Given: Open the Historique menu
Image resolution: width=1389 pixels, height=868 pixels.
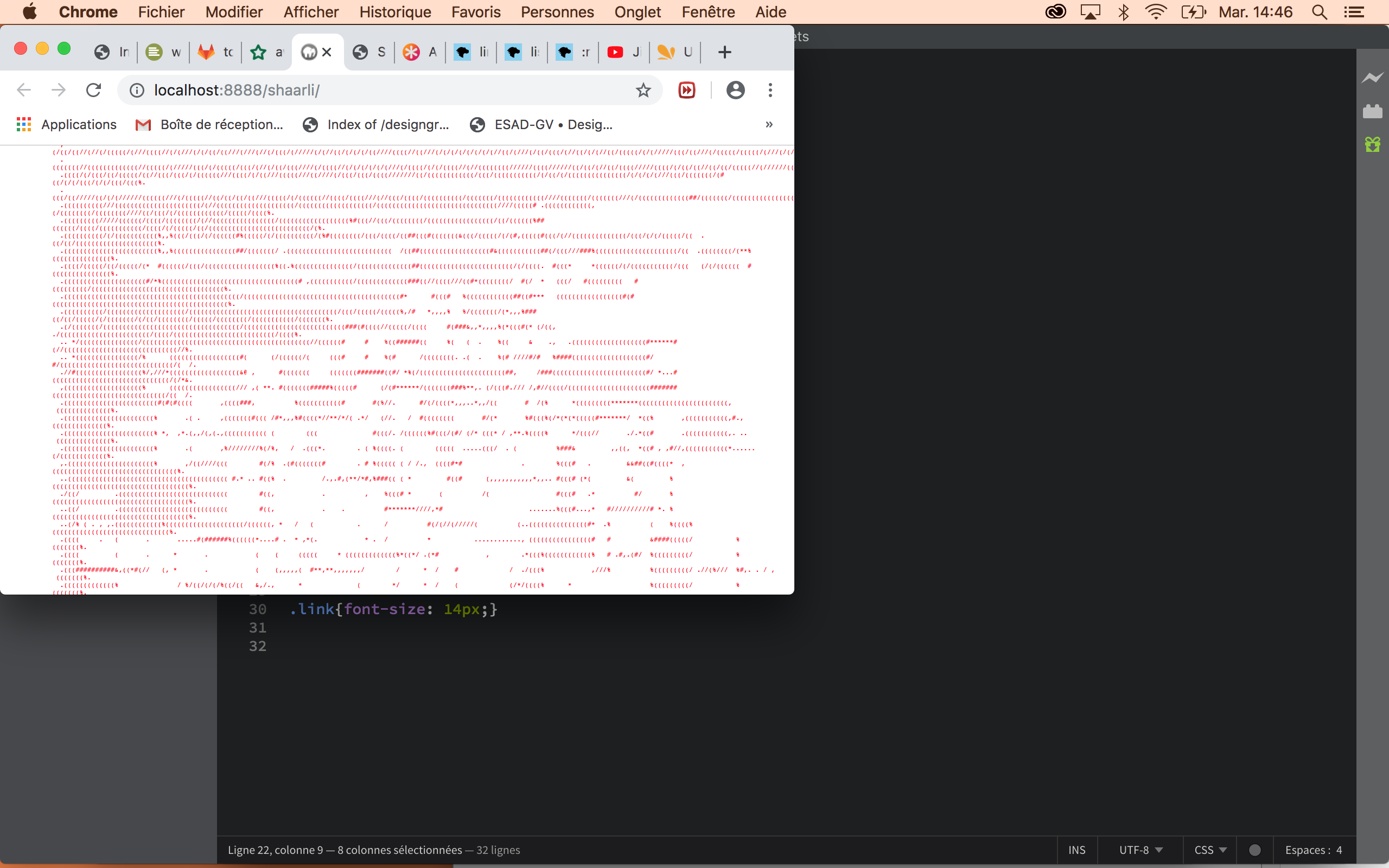Looking at the screenshot, I should [x=395, y=12].
